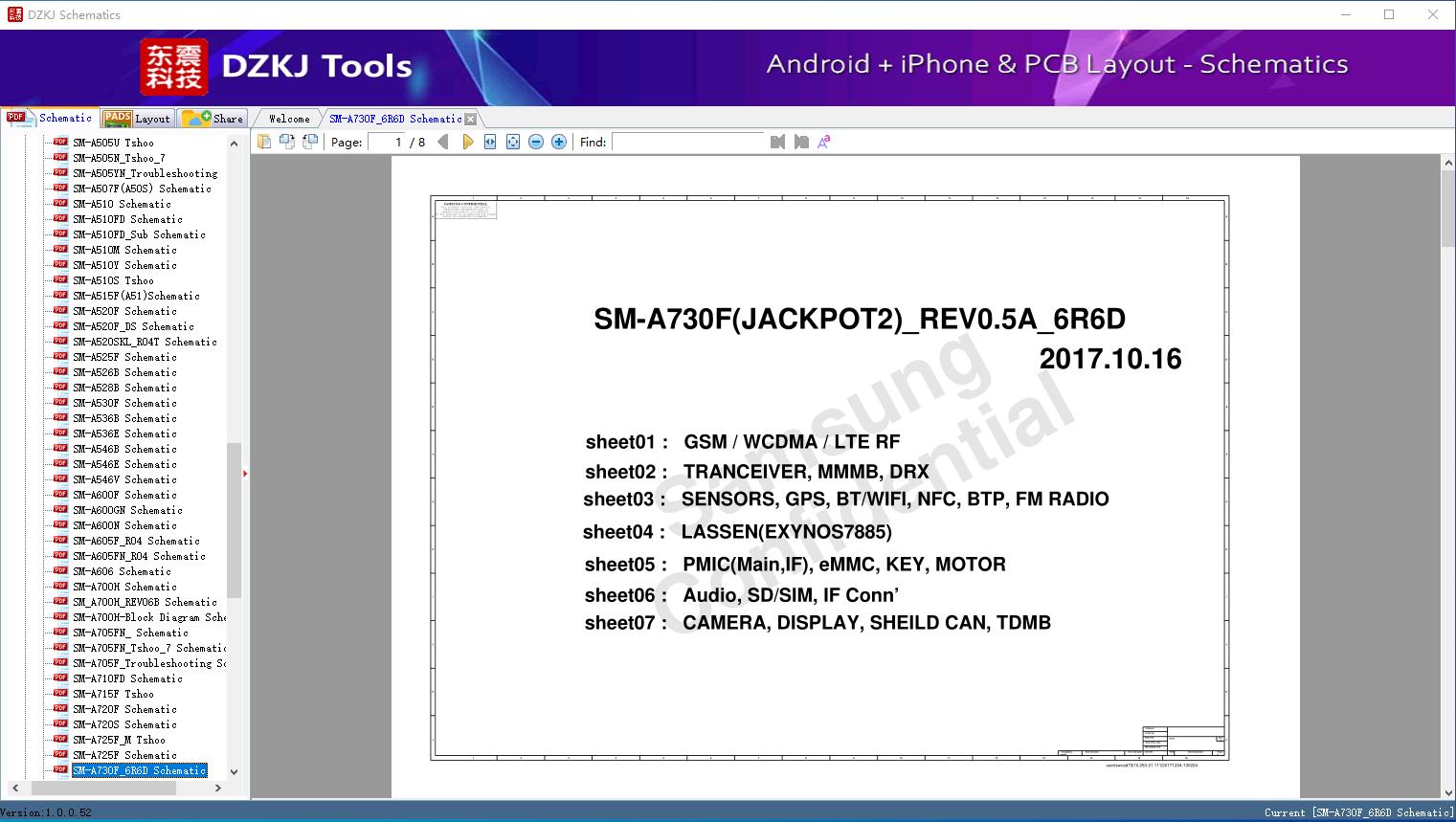The height and width of the screenshot is (822, 1456).
Task: Click the fit page icon
Action: click(513, 142)
